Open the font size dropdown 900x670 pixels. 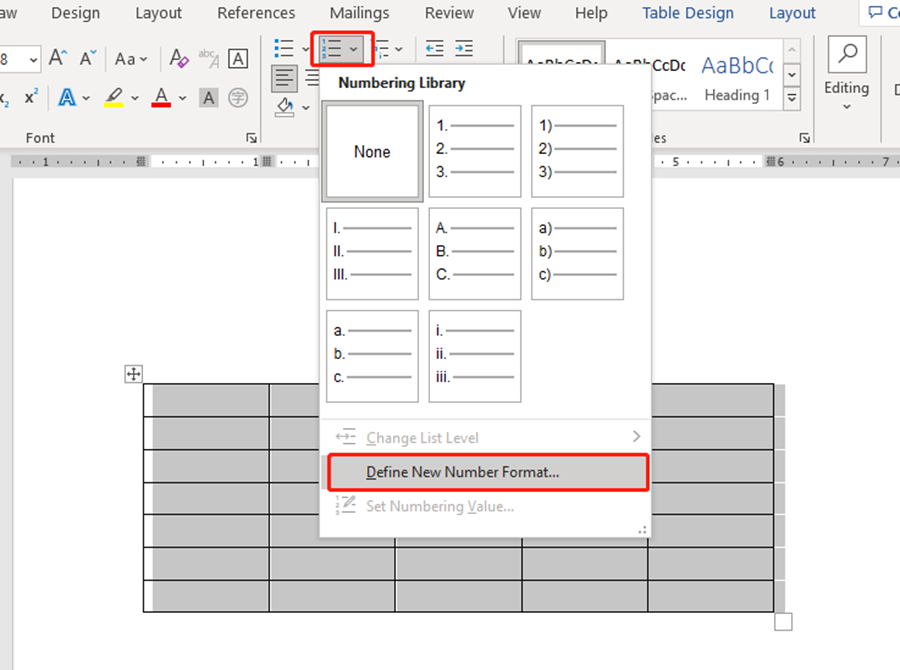point(33,60)
